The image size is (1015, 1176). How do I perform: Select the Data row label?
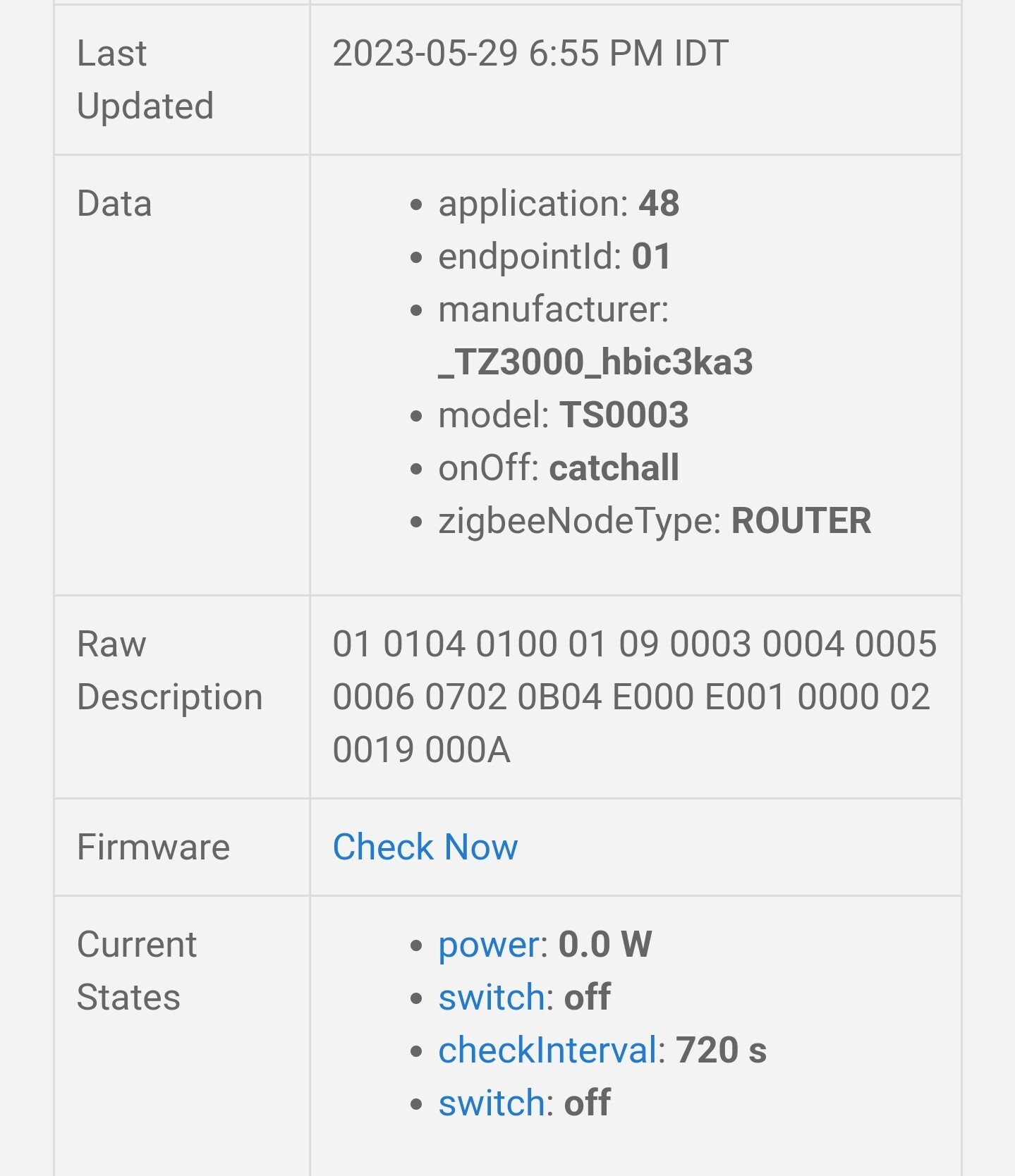(114, 204)
